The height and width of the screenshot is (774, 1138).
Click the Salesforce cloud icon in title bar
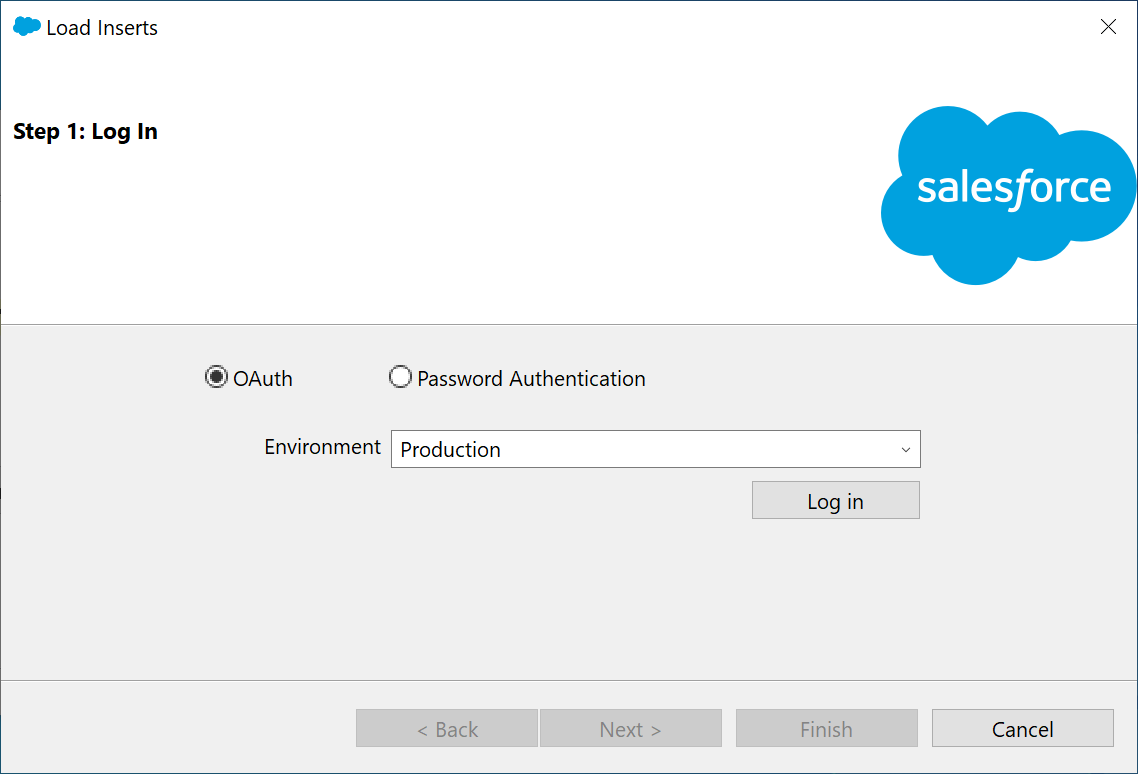[x=26, y=27]
